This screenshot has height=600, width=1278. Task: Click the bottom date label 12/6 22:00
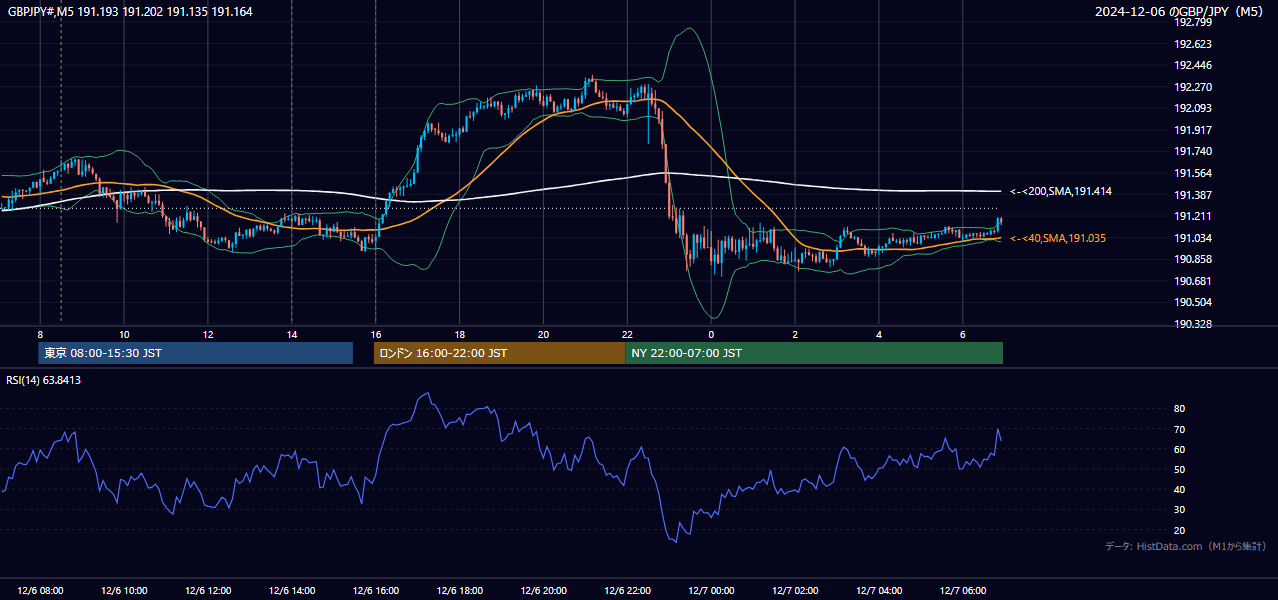click(627, 590)
